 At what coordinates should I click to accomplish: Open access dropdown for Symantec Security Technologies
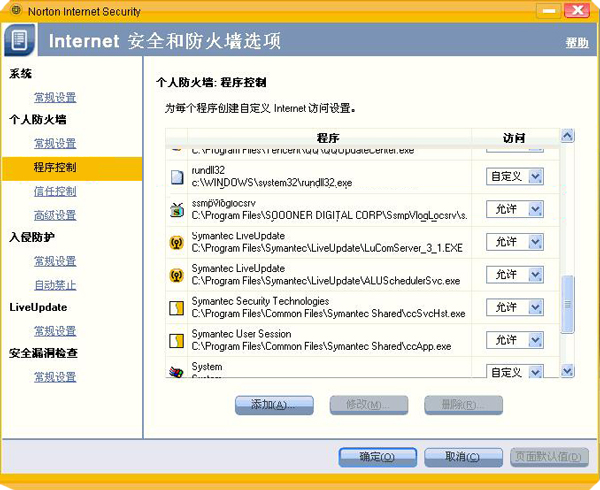click(x=515, y=308)
